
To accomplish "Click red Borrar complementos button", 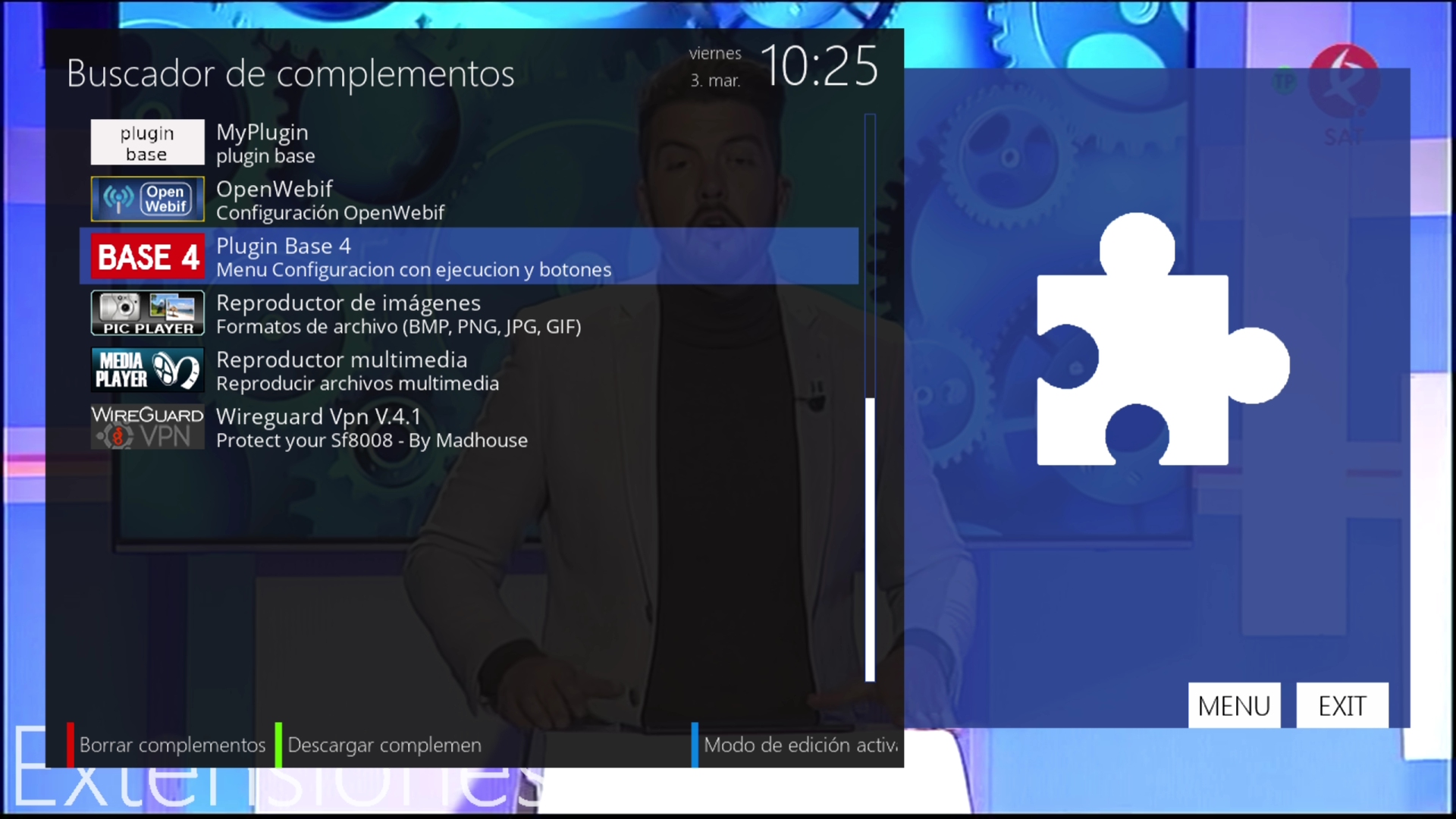I will tap(172, 745).
